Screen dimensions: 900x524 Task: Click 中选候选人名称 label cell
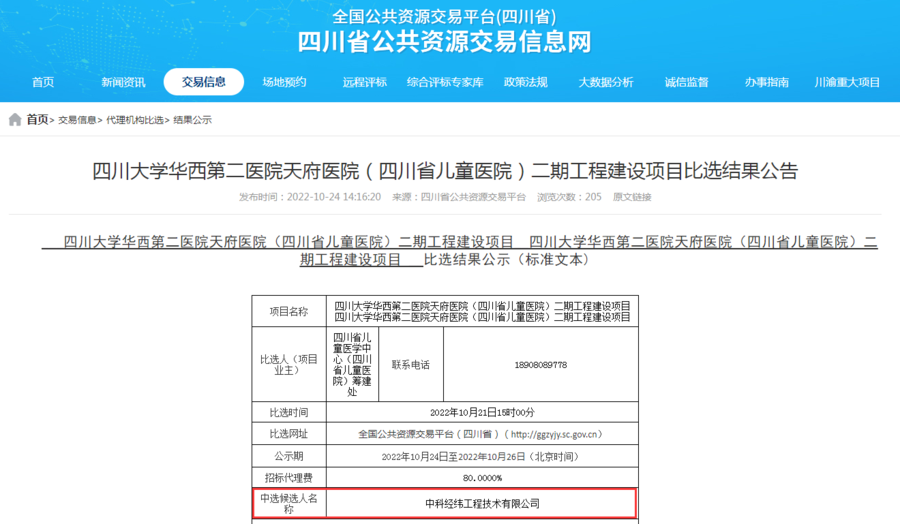(290, 503)
